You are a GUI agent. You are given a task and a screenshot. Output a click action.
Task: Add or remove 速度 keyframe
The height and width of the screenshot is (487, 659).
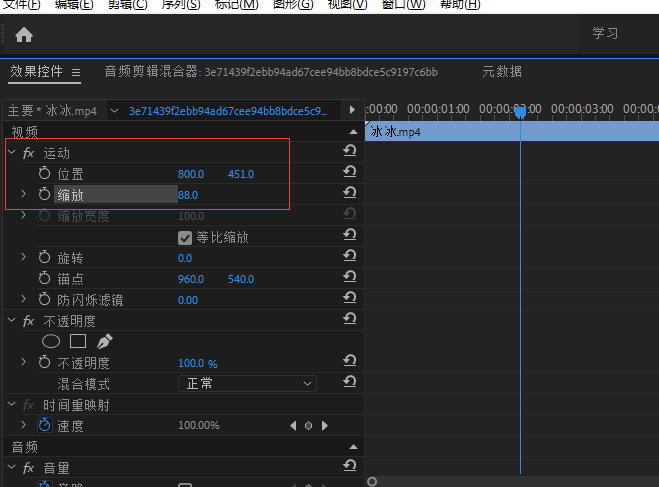[308, 426]
